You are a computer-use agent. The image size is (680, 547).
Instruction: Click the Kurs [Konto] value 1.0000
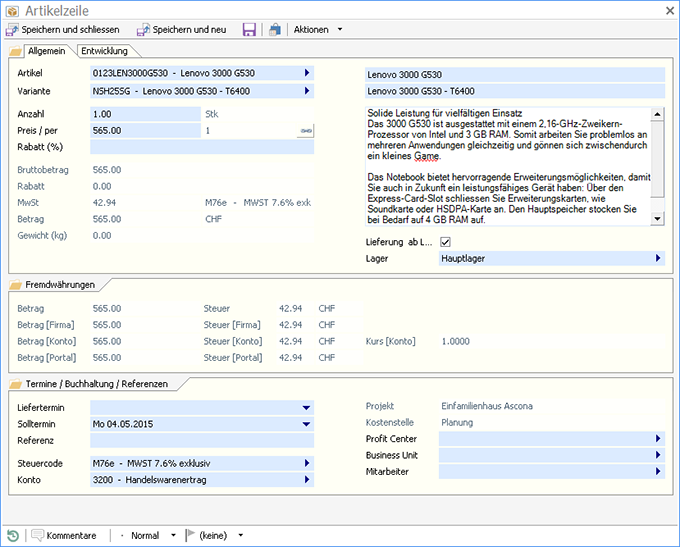coord(455,341)
